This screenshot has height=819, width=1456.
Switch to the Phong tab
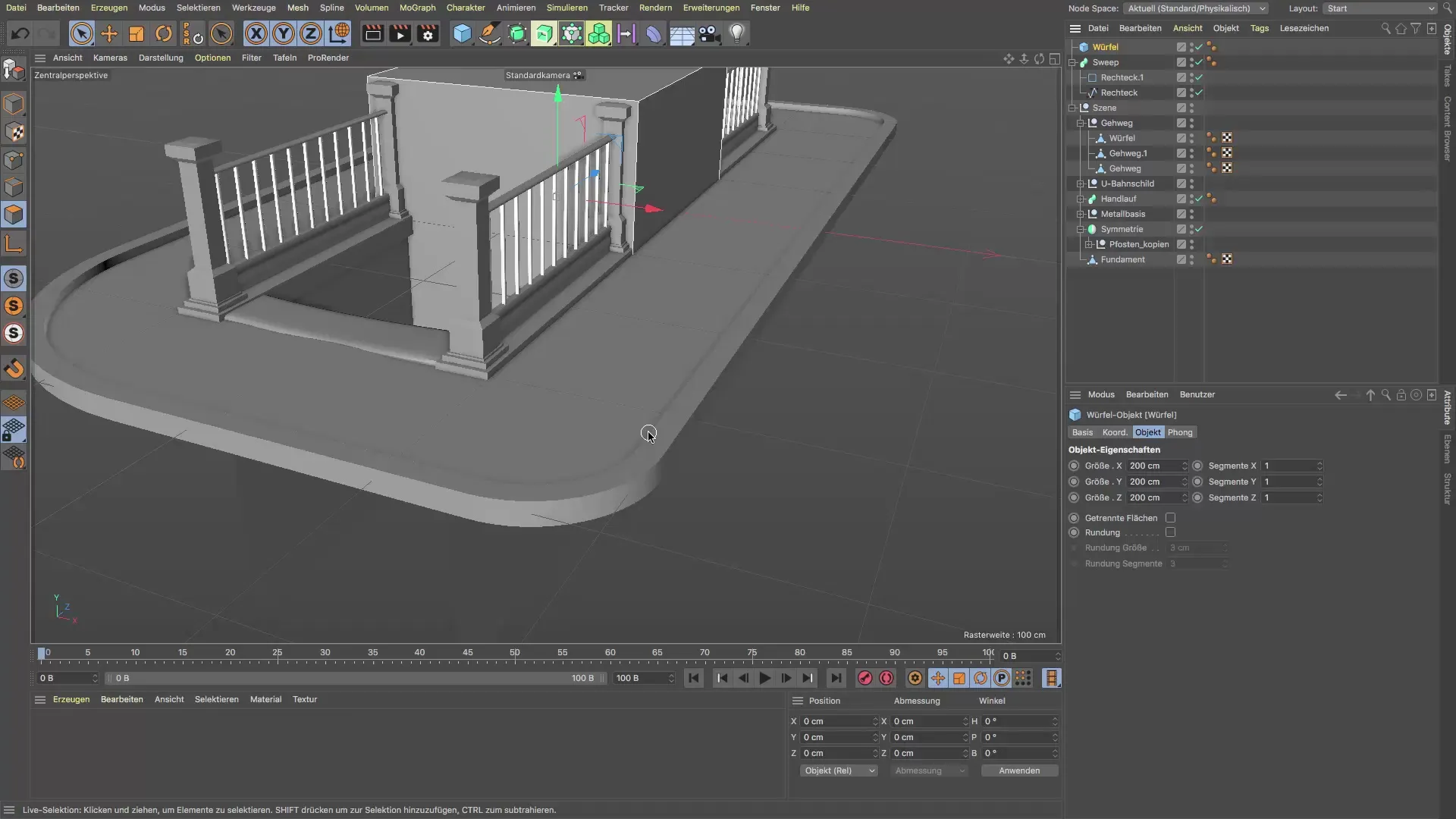[1180, 432]
